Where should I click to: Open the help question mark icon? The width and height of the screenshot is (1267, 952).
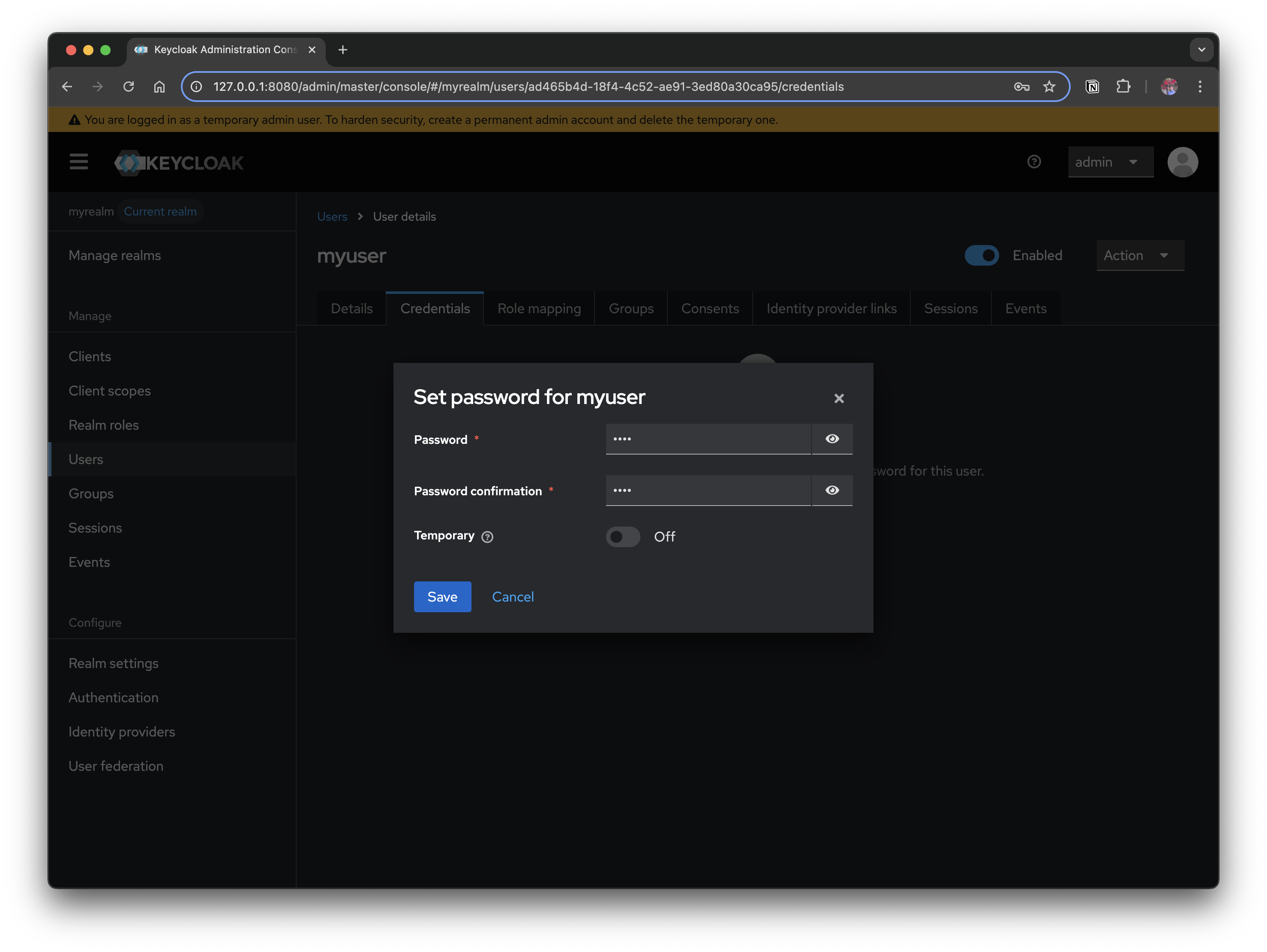(1034, 162)
